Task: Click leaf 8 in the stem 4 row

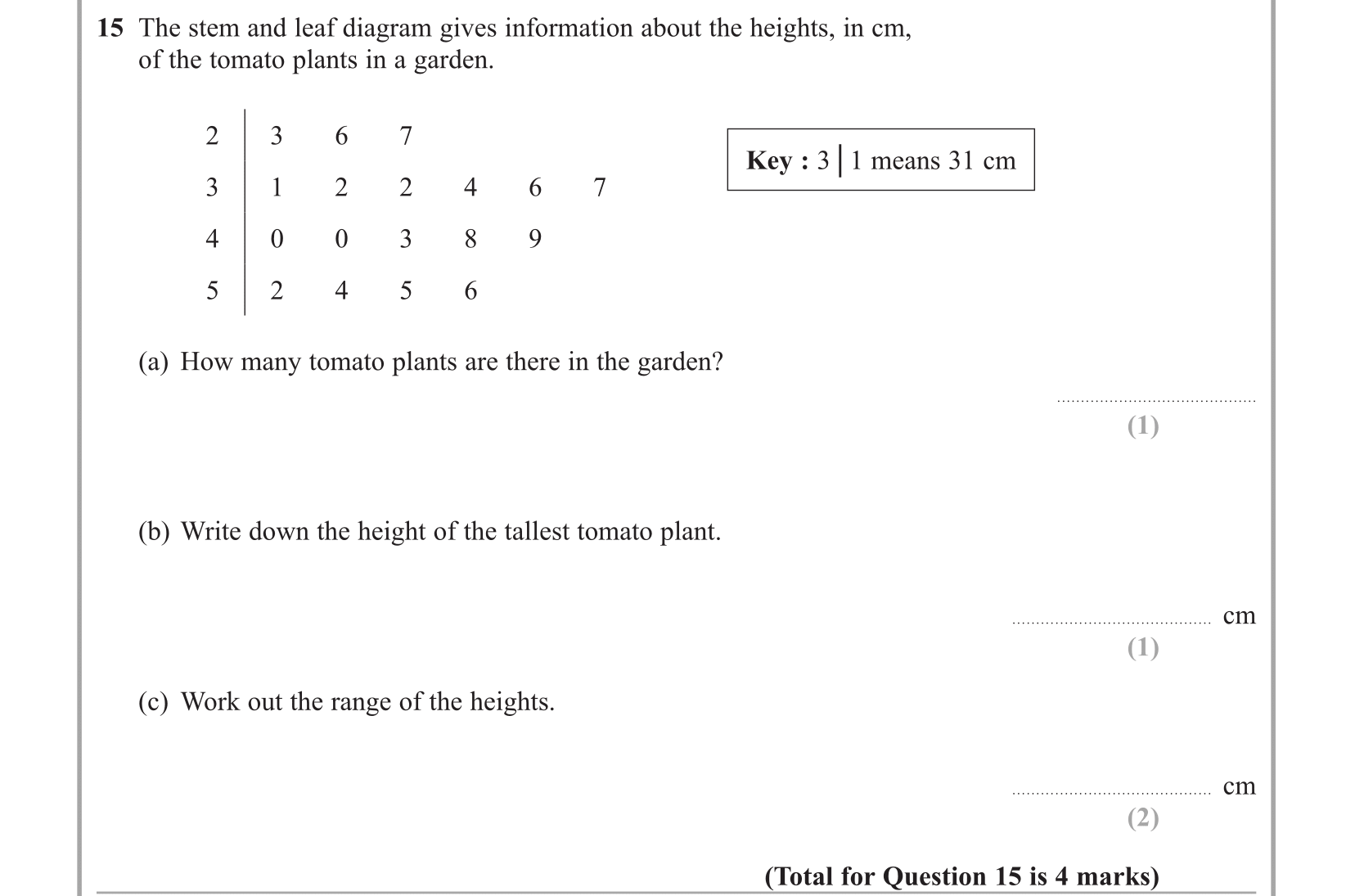Action: coord(470,239)
